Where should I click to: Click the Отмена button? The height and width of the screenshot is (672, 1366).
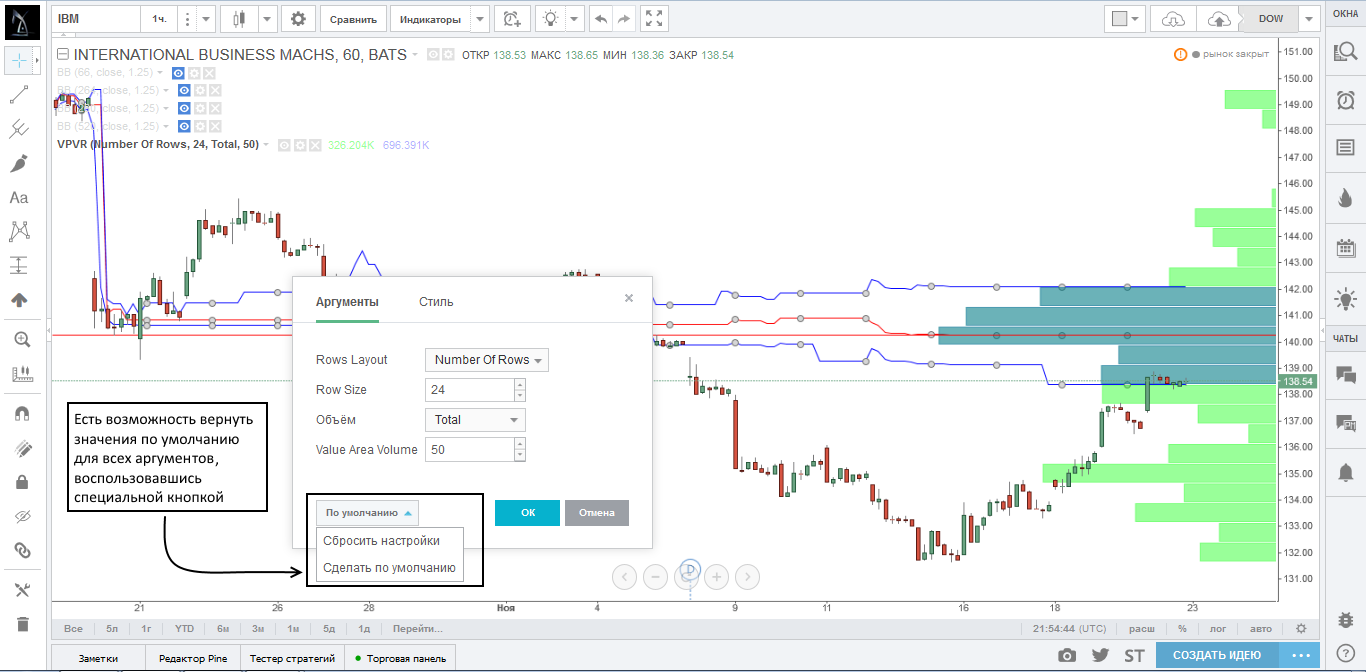pos(597,513)
